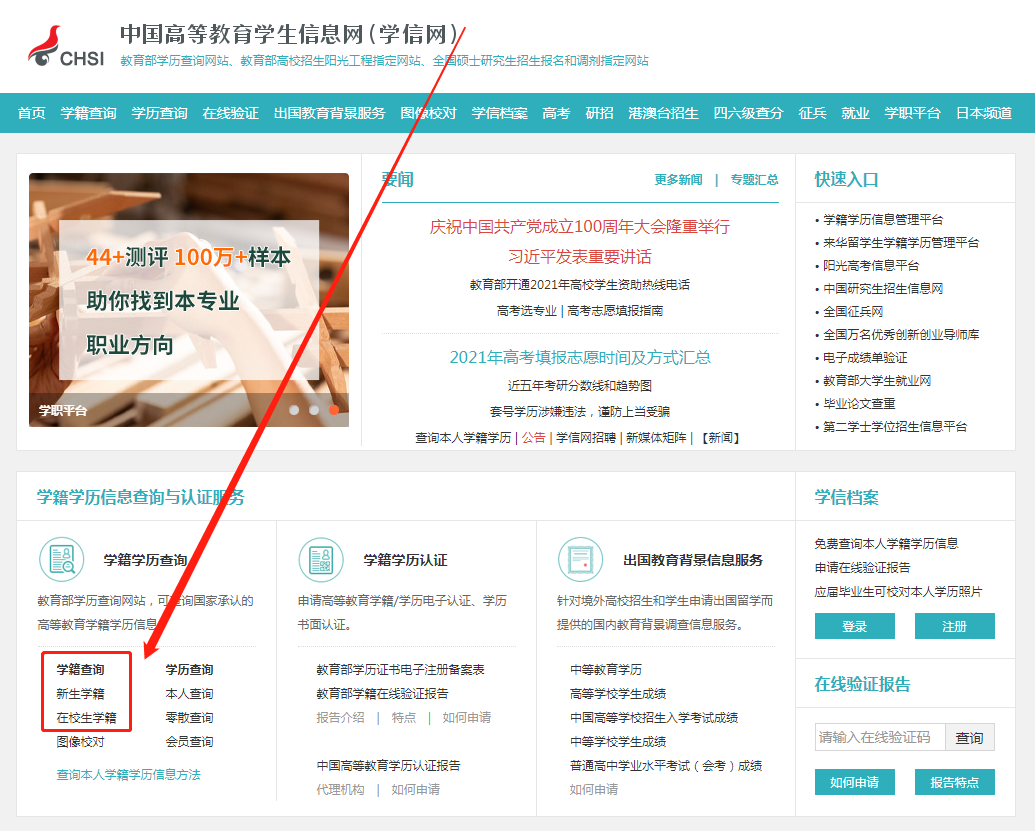Open 教育部学历证书电子注册备案表 link
Viewport: 1035px width, 831px height.
click(x=401, y=670)
